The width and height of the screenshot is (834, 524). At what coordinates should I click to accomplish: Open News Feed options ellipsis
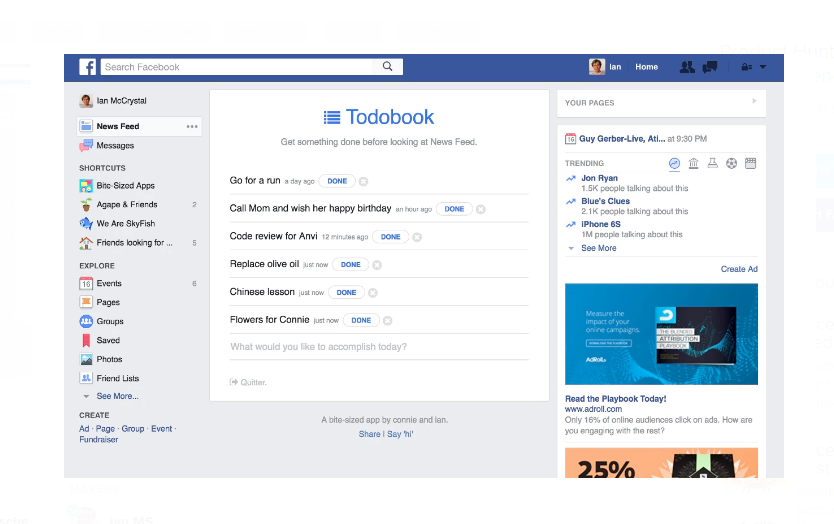pos(192,127)
